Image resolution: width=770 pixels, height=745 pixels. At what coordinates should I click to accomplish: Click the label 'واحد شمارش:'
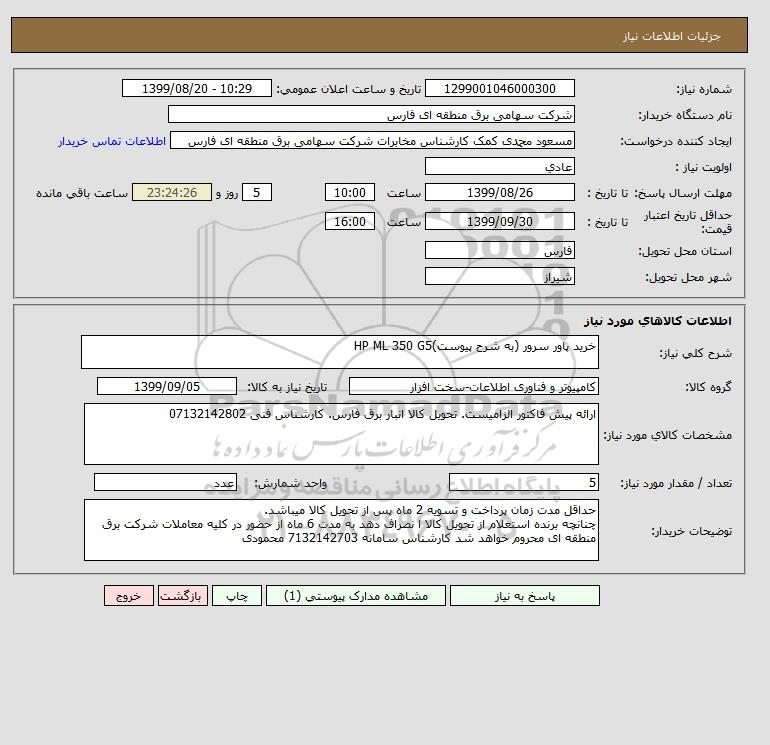[x=290, y=483]
